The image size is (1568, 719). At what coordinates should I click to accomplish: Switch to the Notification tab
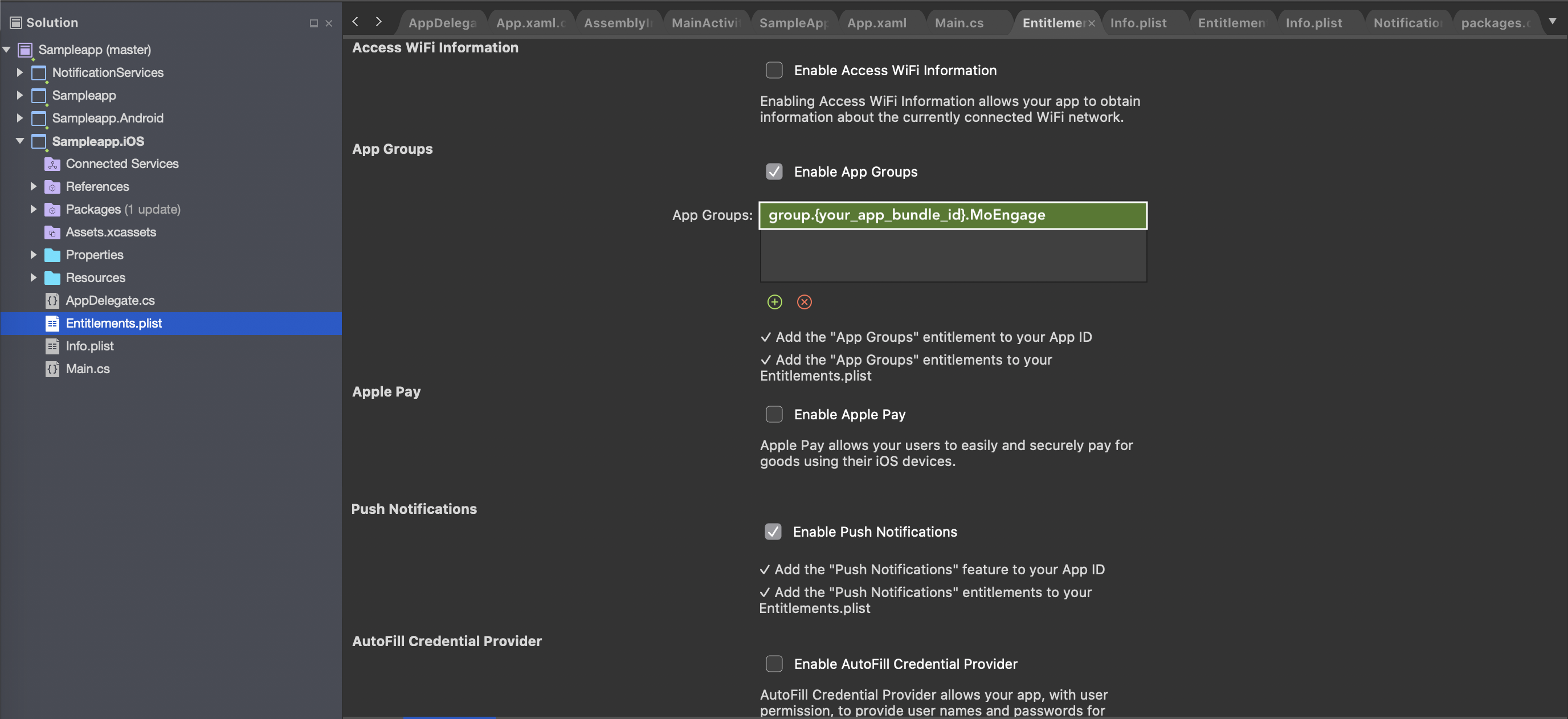coord(1407,23)
